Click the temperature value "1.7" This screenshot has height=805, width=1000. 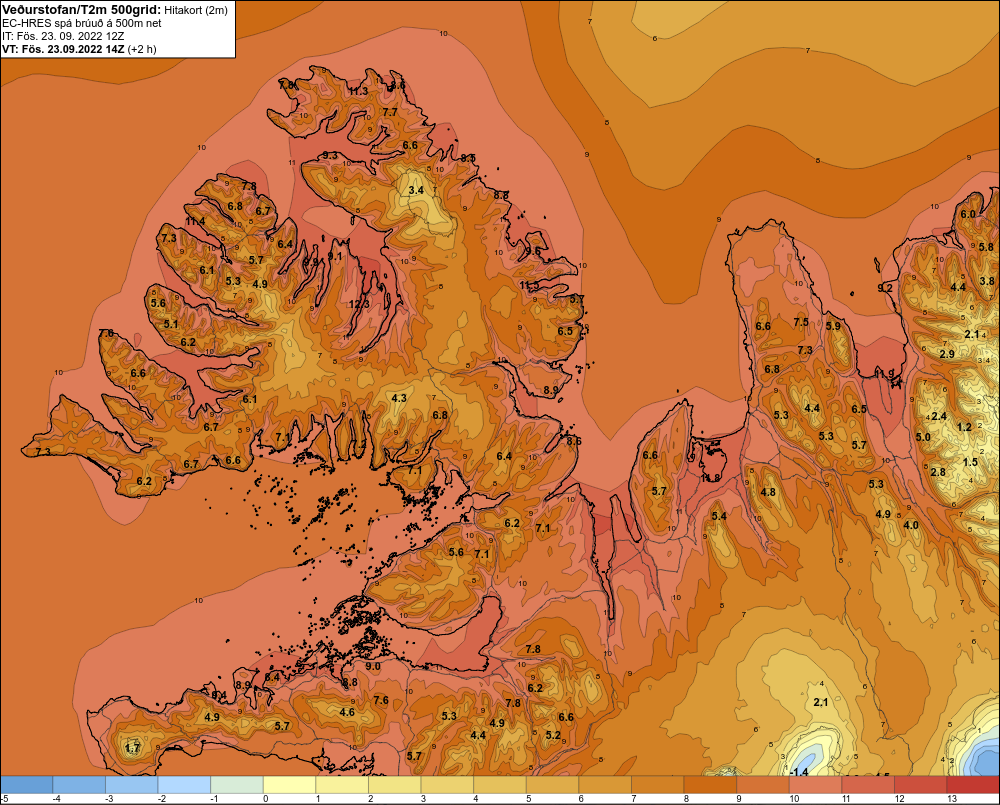132,748
